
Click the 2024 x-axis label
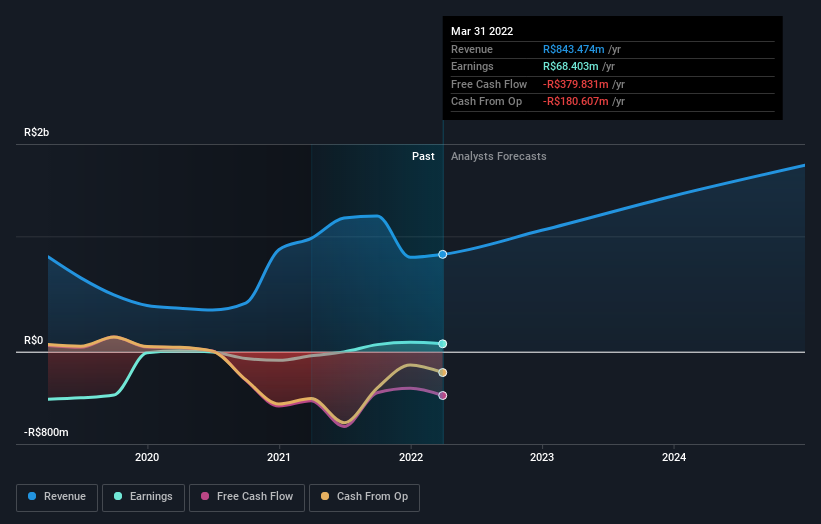pos(674,457)
